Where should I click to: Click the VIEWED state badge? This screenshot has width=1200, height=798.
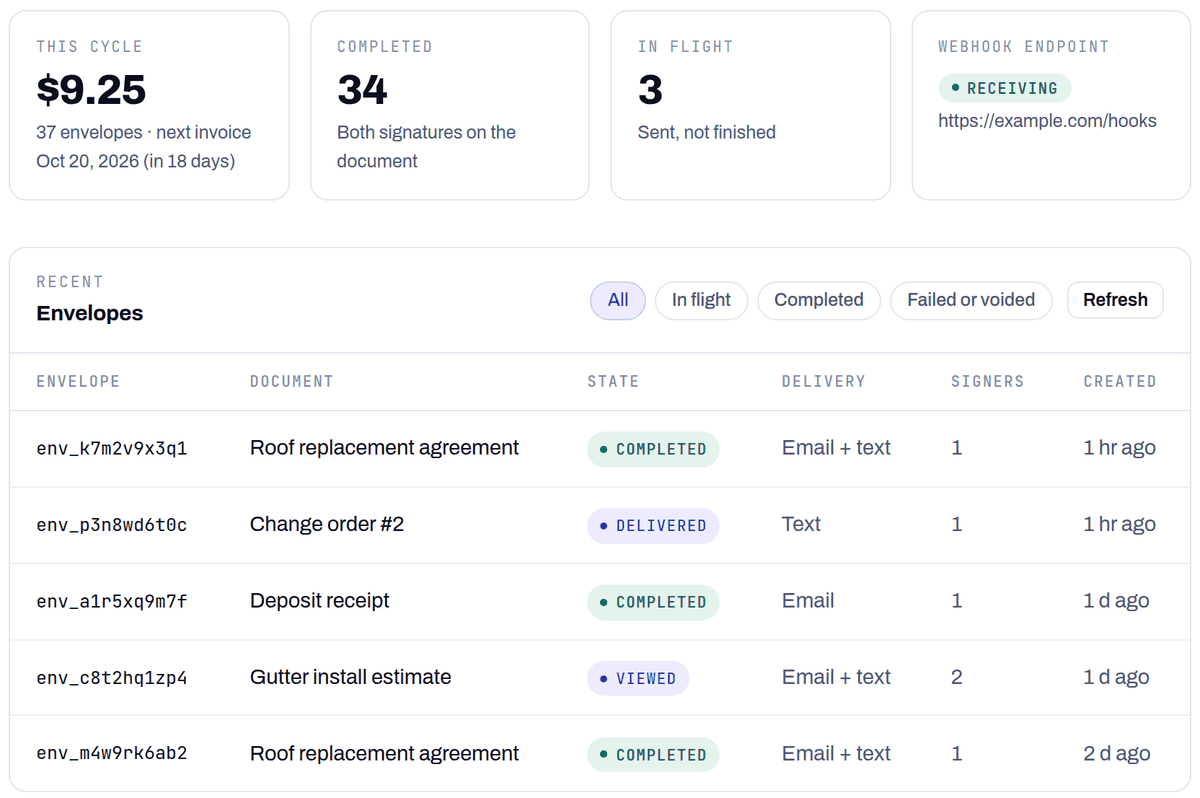[638, 679]
